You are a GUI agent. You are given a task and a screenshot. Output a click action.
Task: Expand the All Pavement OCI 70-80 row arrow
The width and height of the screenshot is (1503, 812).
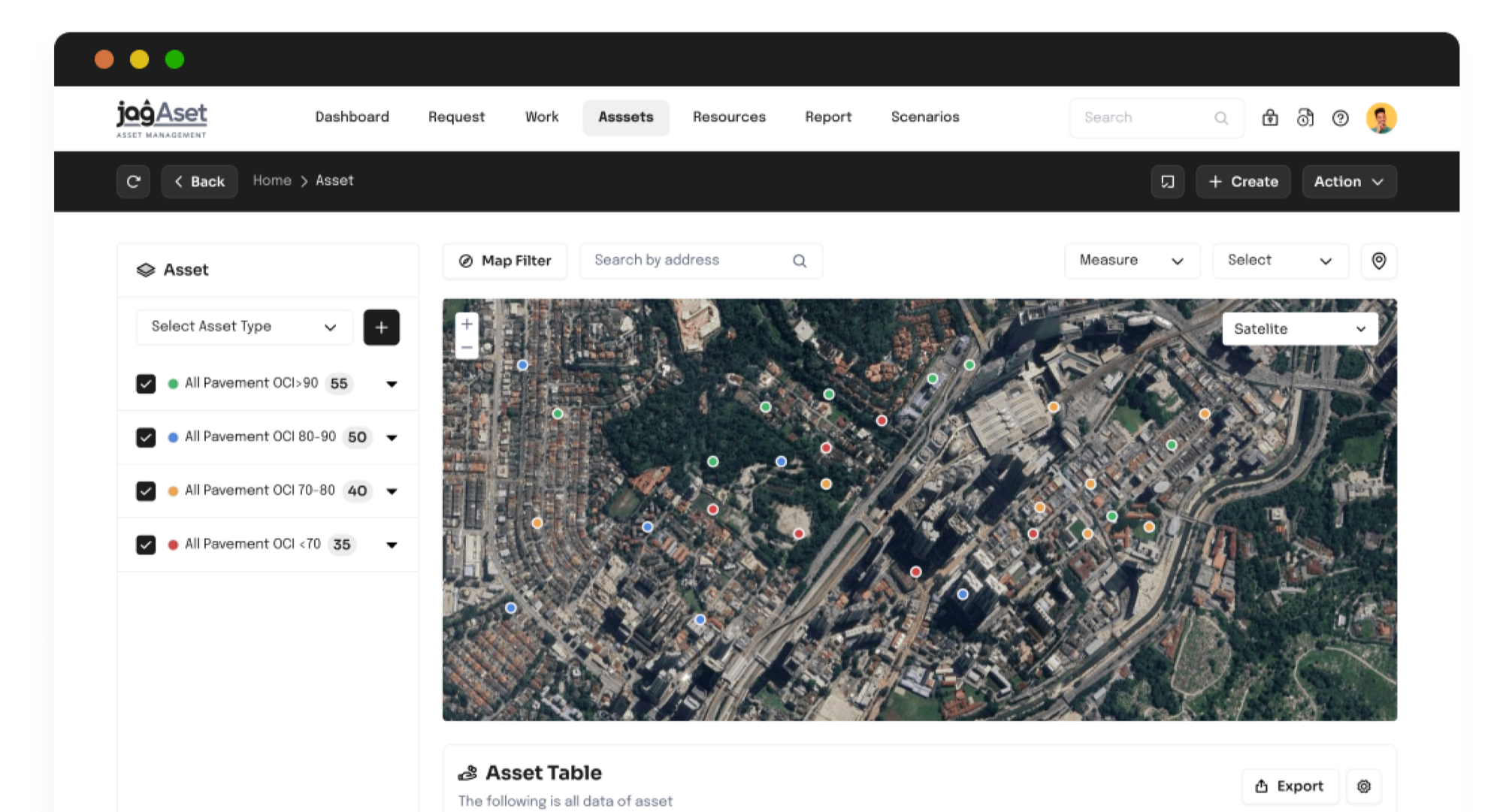392,491
